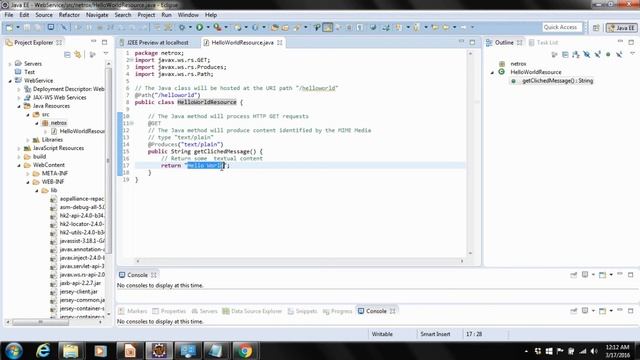Open the Navigate menu
This screenshot has height=360, width=640.
coord(97,15)
